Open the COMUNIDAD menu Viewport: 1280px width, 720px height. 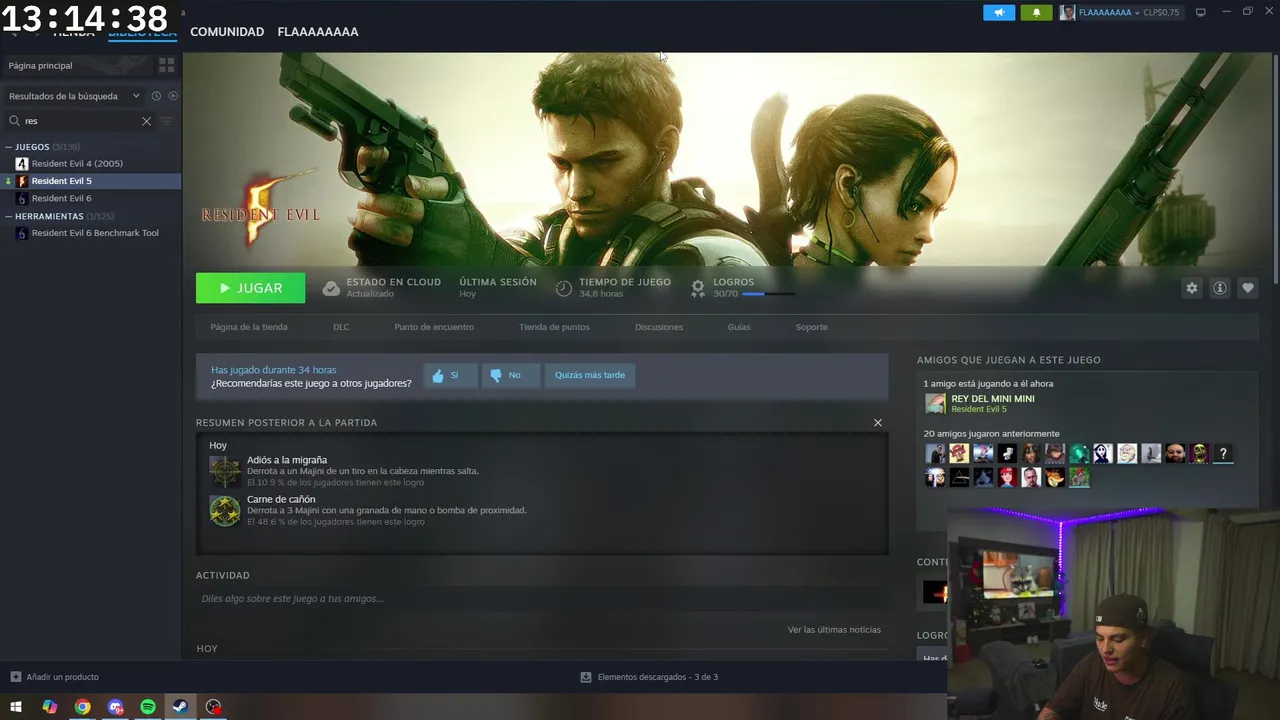pyautogui.click(x=227, y=32)
